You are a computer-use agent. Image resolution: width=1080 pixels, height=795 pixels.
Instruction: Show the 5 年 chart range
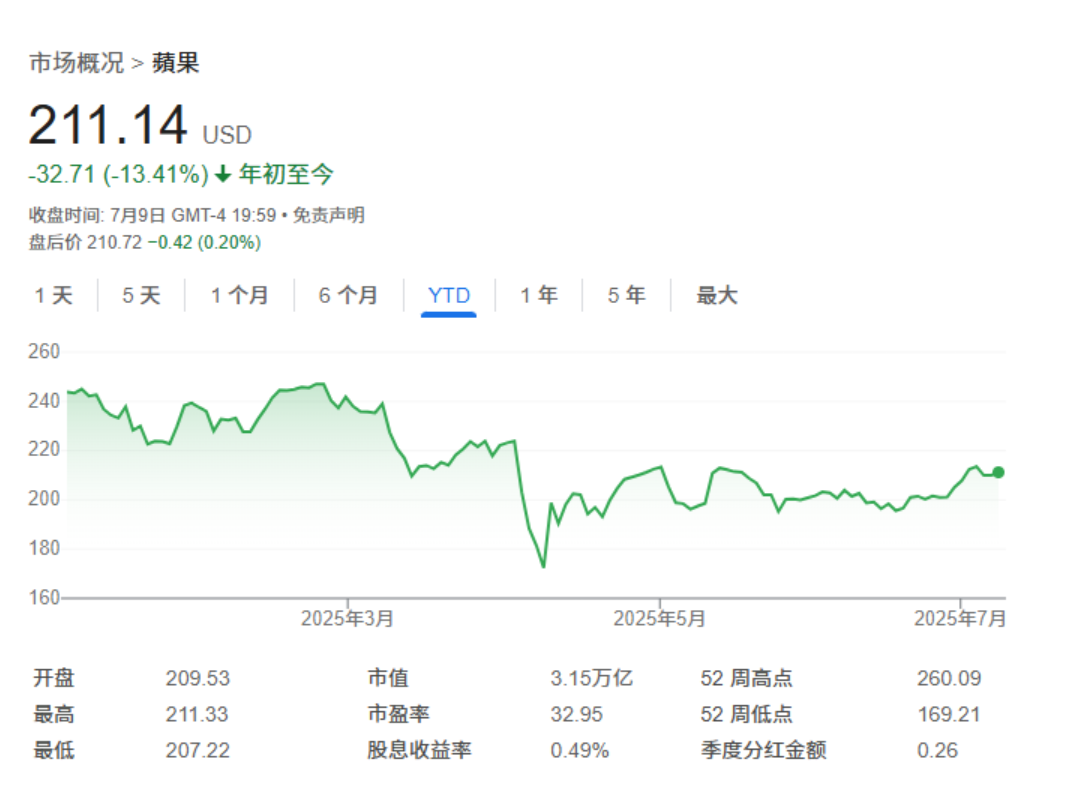[626, 296]
